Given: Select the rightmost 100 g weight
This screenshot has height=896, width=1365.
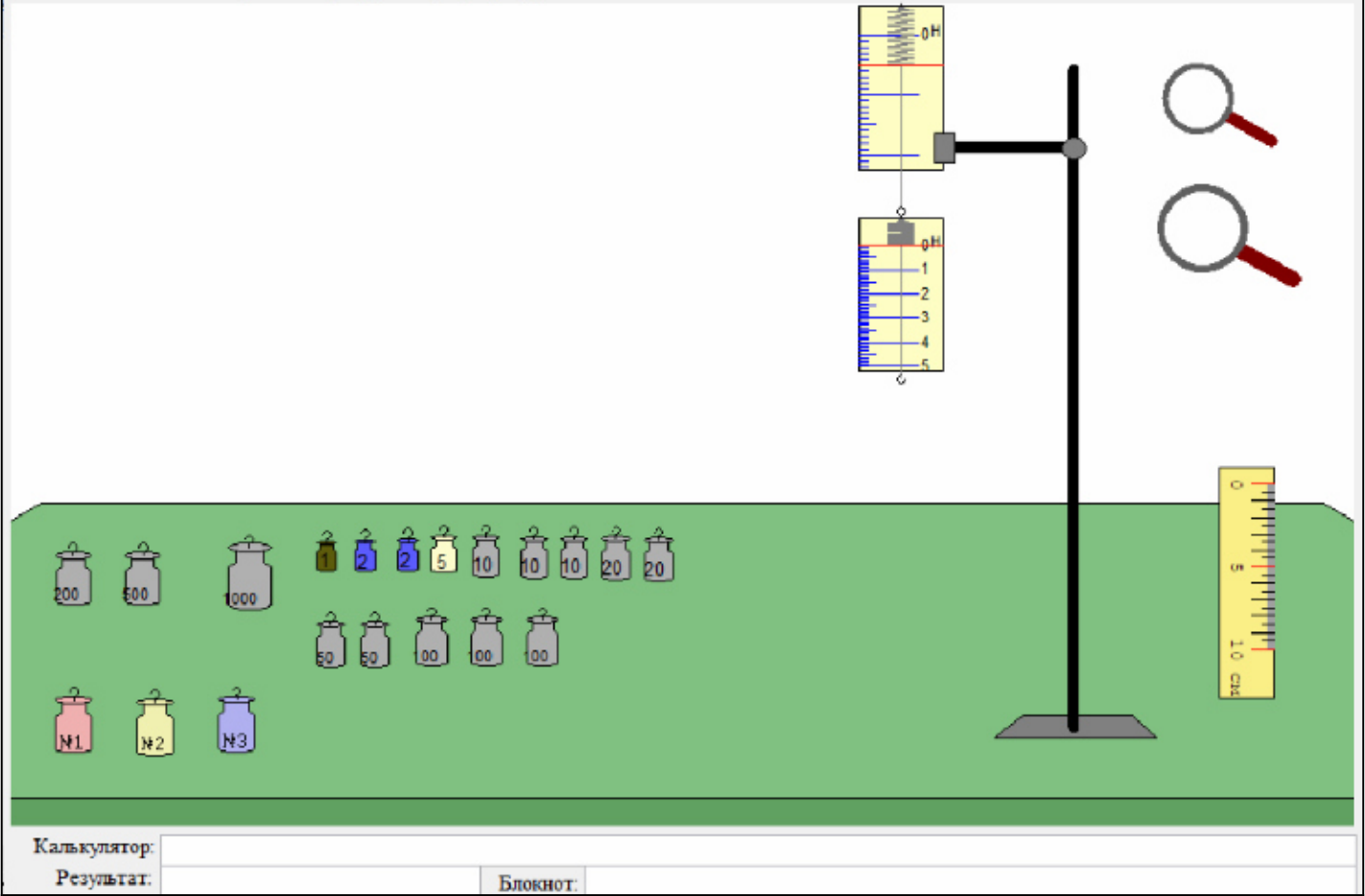Looking at the screenshot, I should [x=542, y=638].
